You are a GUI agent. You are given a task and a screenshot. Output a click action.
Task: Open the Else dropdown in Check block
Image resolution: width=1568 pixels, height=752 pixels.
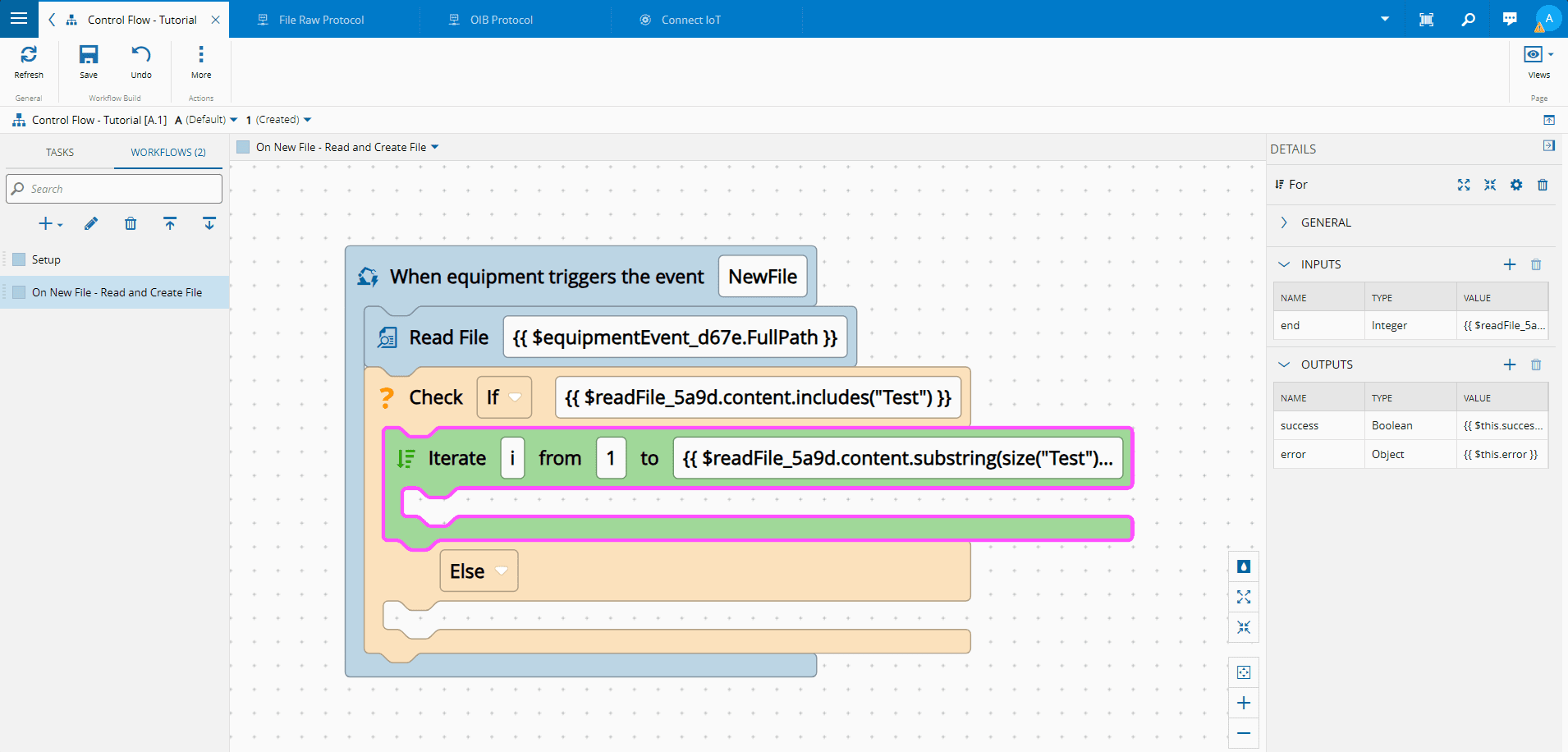[x=479, y=571]
